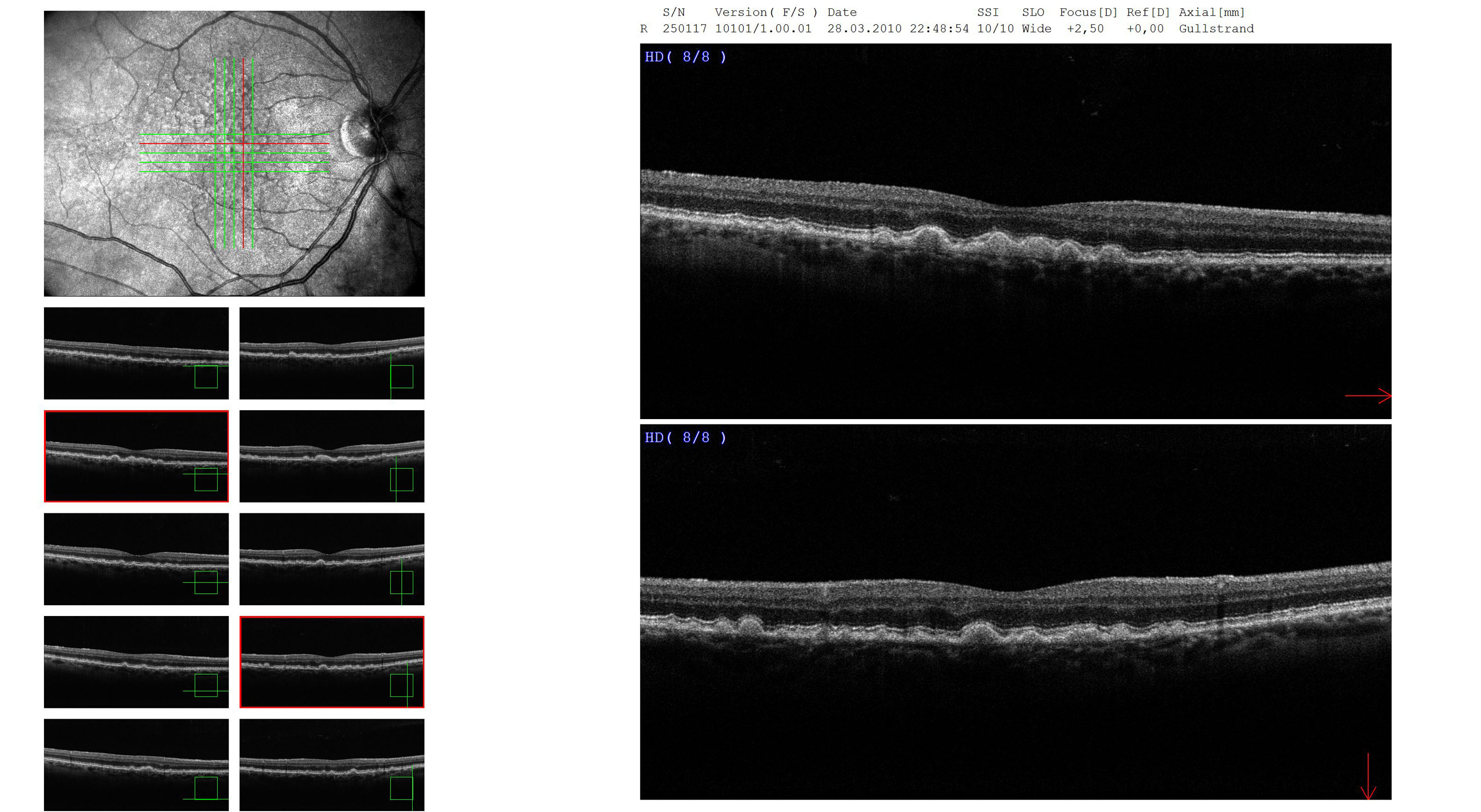
Task: Click the version value "10101/1.00.01"
Action: tap(763, 29)
